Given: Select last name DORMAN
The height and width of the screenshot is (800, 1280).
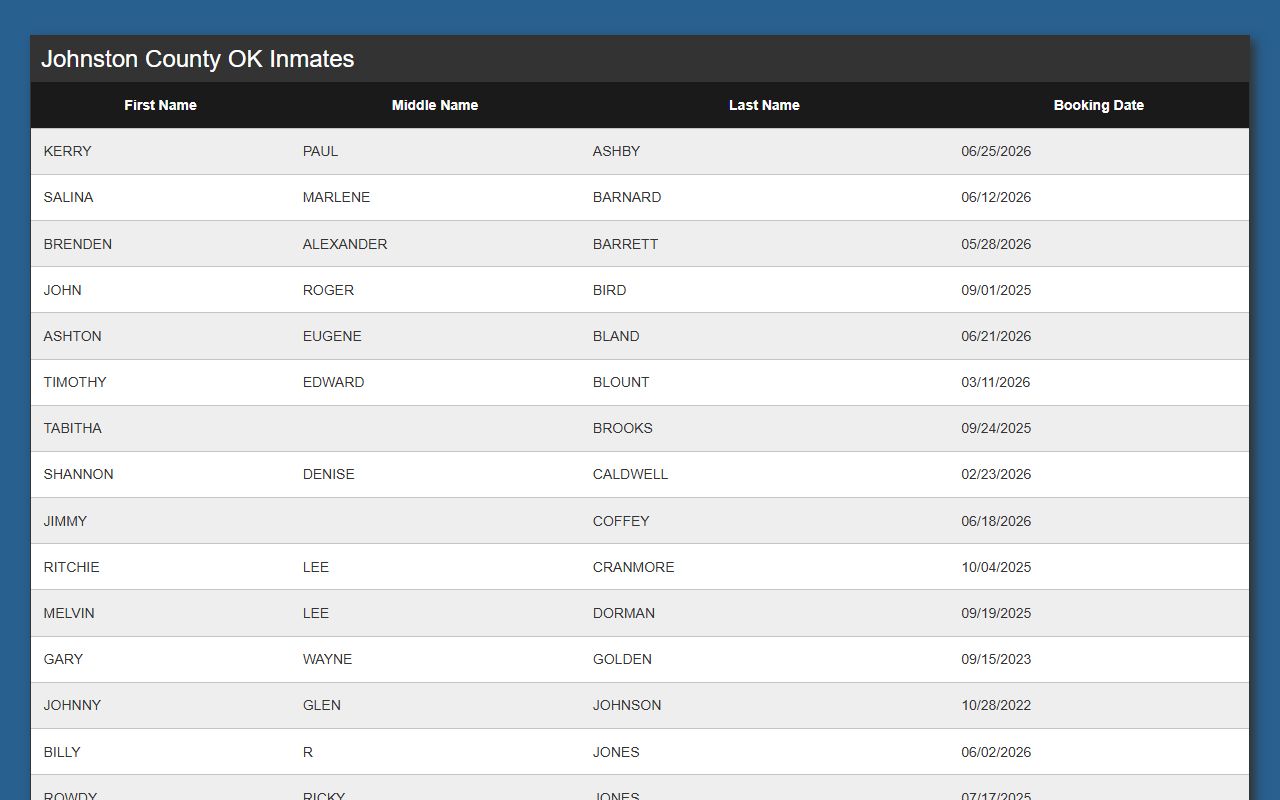Looking at the screenshot, I should (x=624, y=613).
